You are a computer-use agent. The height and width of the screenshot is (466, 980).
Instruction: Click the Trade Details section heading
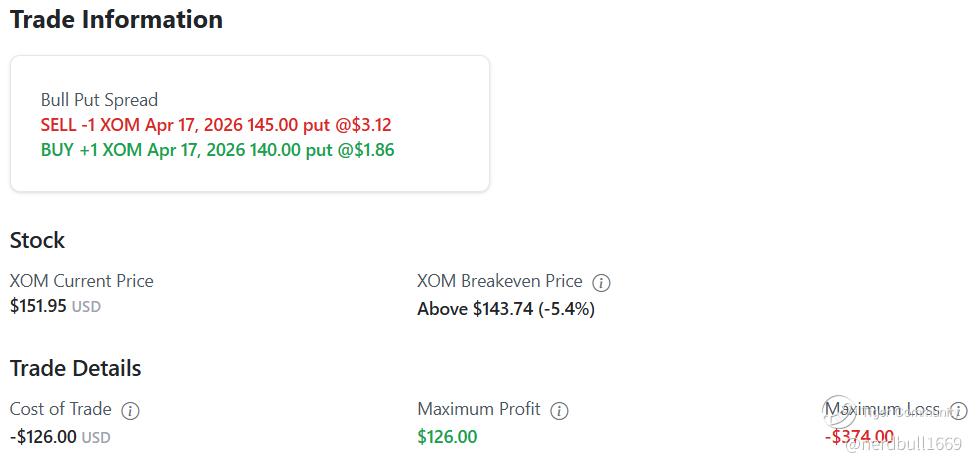75,368
